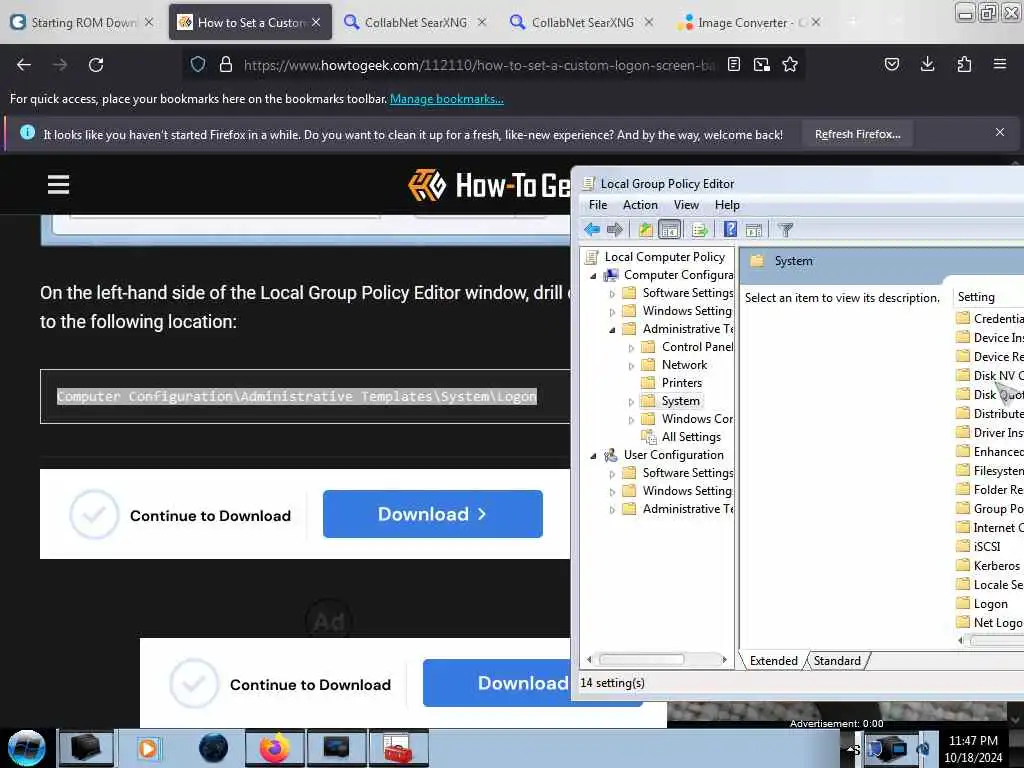Open the tracking protection shield icon
Image resolution: width=1024 pixels, height=768 pixels.
pos(198,65)
